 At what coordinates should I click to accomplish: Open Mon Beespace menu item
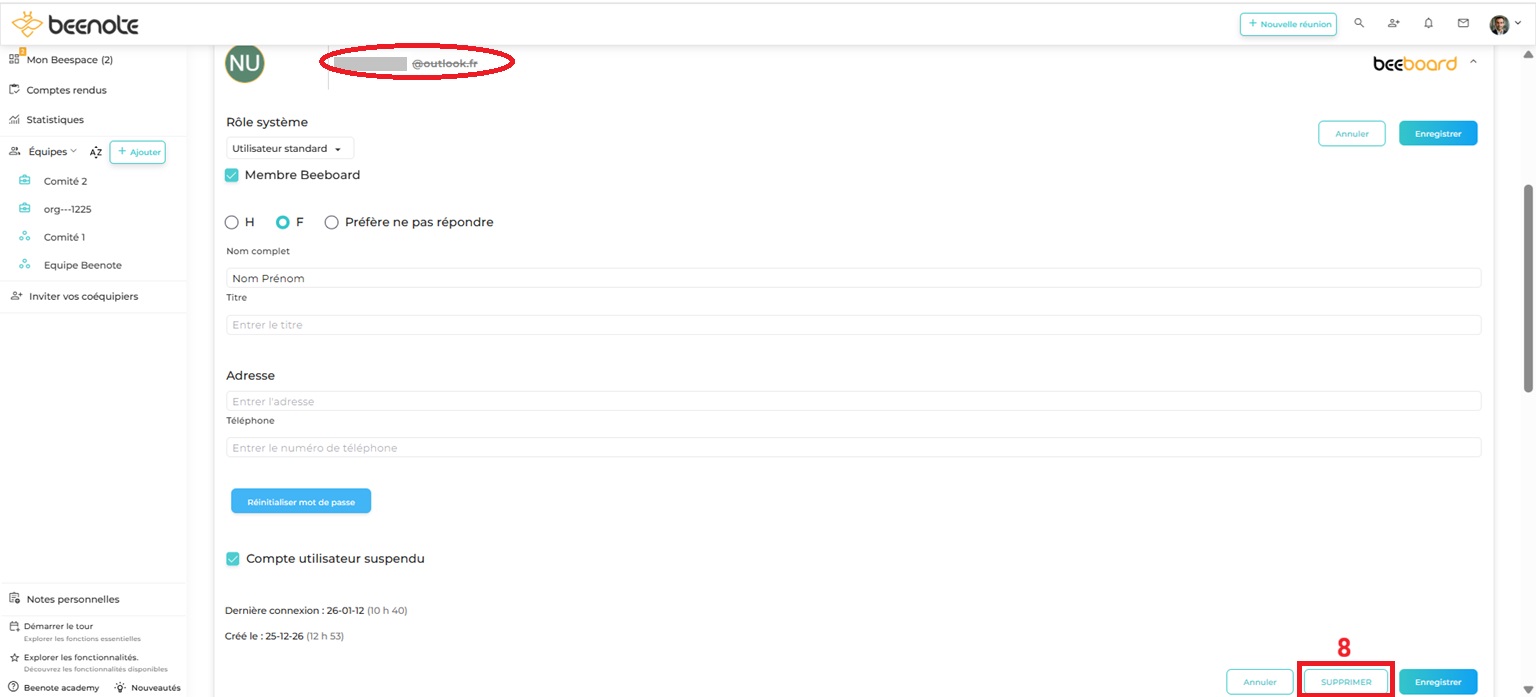(x=69, y=60)
